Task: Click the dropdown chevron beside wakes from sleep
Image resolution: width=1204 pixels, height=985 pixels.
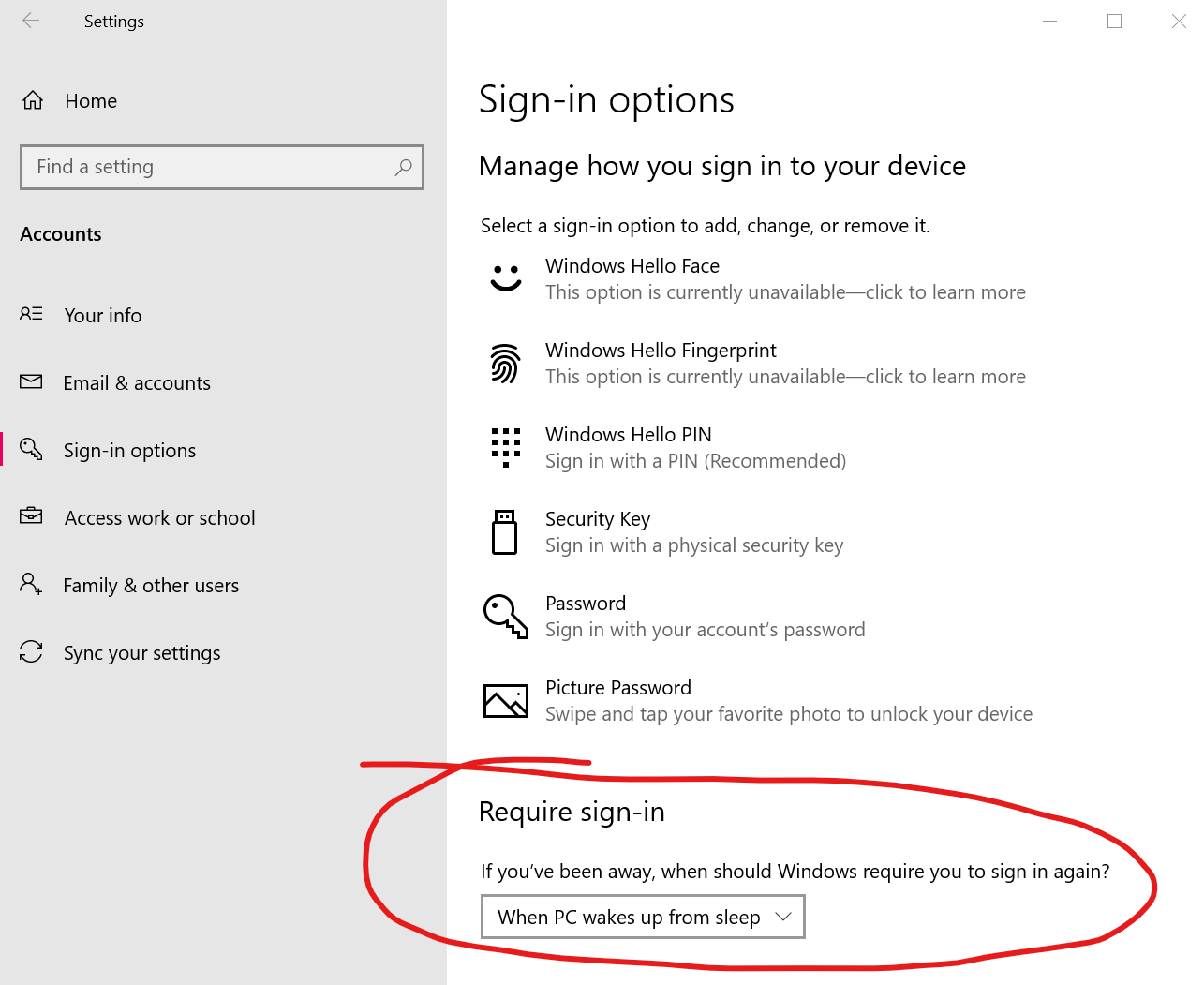Action: [784, 917]
